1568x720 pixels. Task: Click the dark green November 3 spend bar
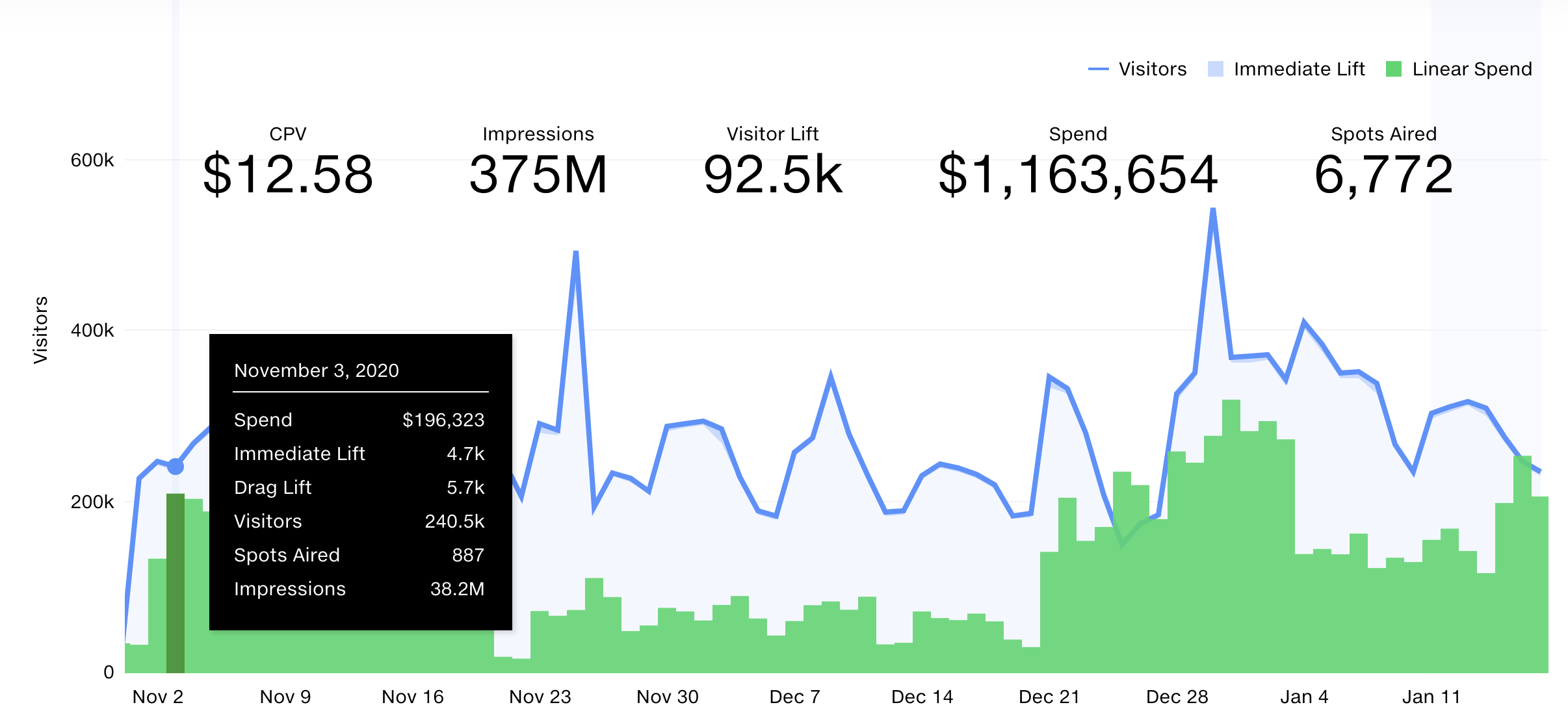[x=176, y=583]
